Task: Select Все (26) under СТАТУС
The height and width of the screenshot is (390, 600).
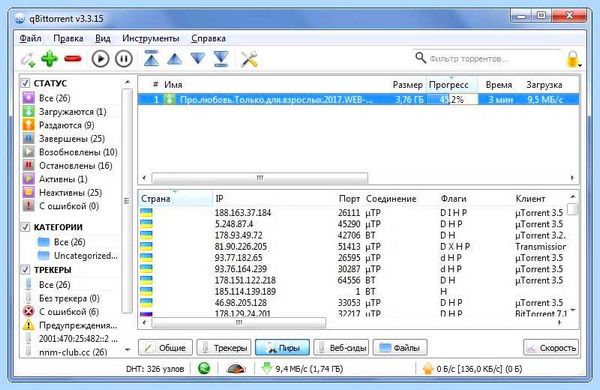Action: pyautogui.click(x=46, y=98)
